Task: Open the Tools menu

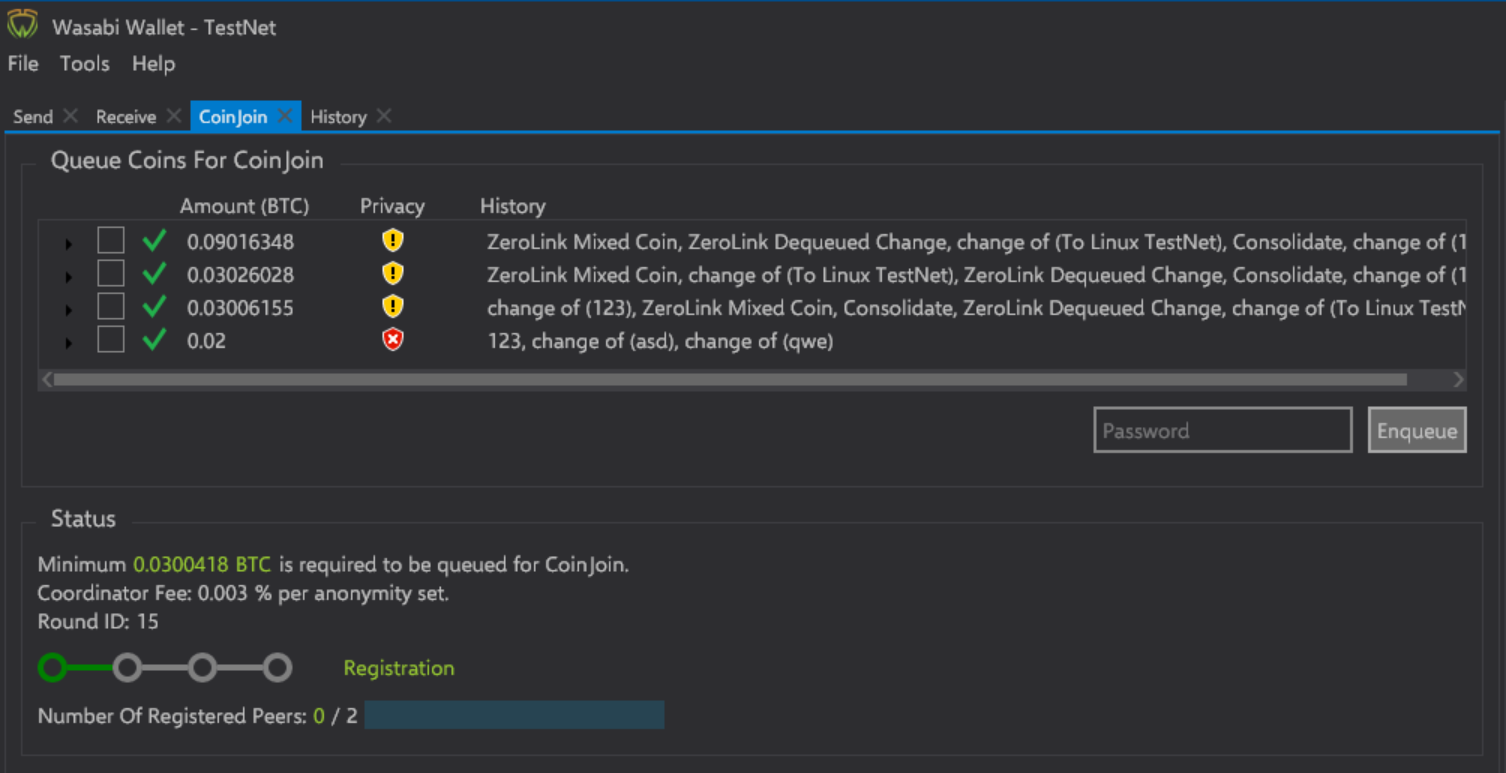Action: click(x=84, y=64)
